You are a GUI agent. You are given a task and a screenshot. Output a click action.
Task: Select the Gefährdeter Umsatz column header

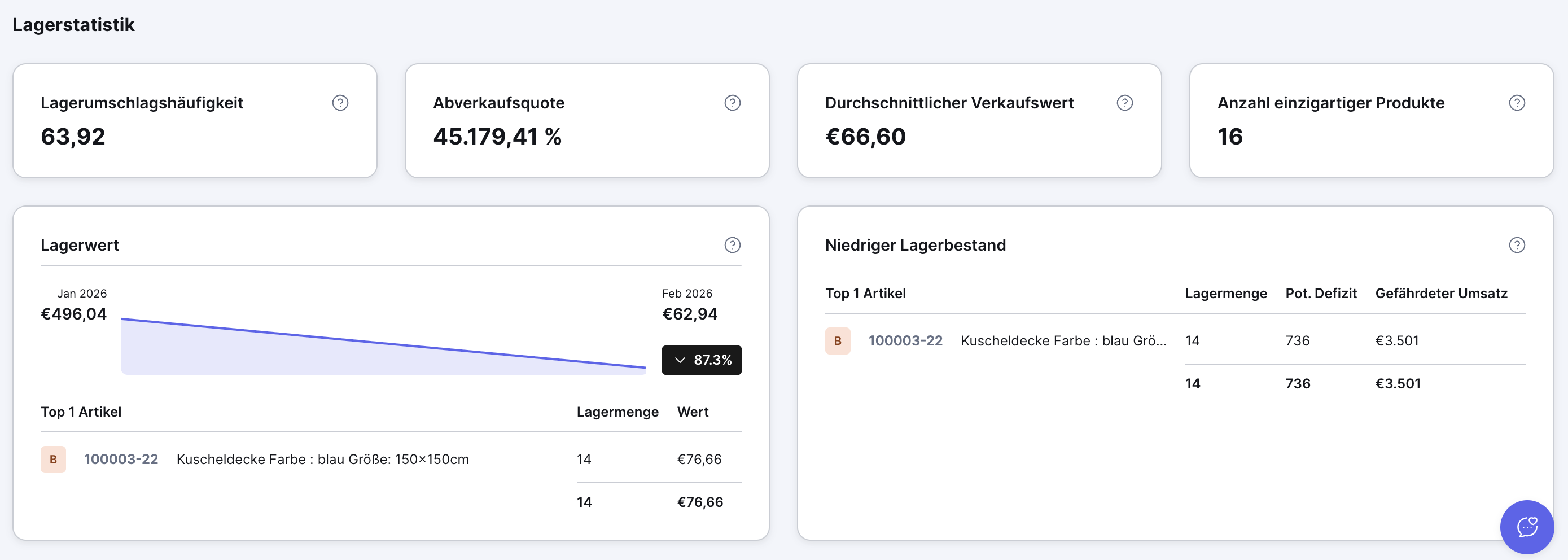point(1442,293)
